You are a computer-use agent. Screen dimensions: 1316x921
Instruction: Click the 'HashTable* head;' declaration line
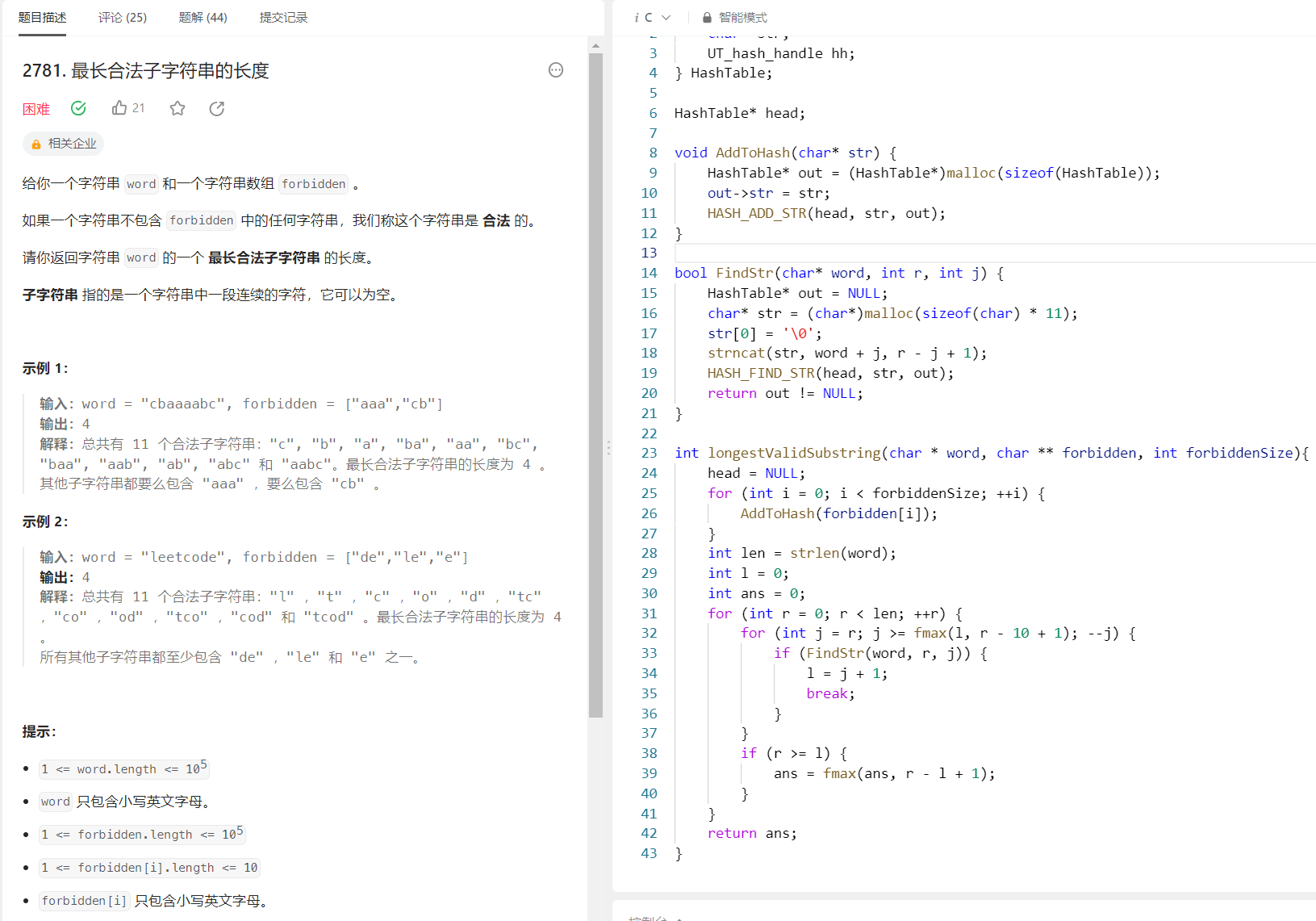click(740, 113)
